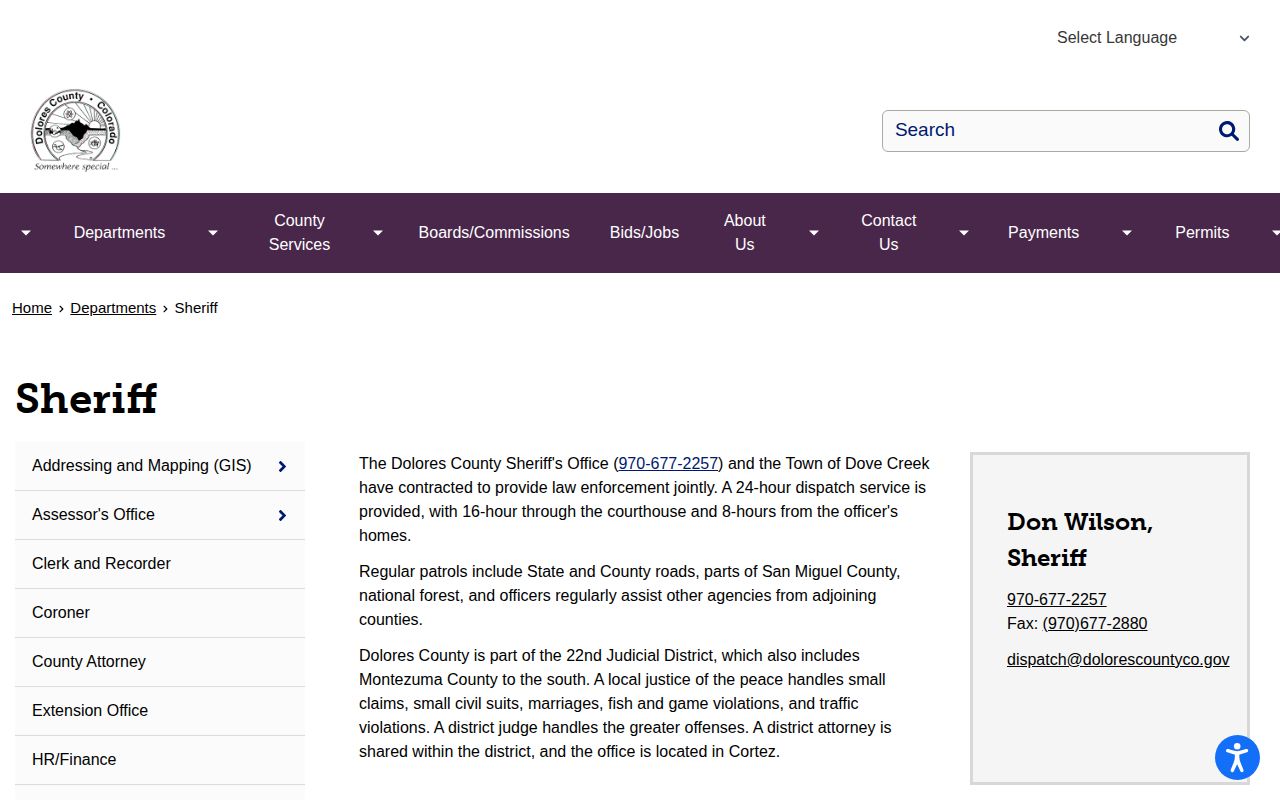Expand the Payments menu arrow
This screenshot has height=800, width=1280.
(1127, 233)
